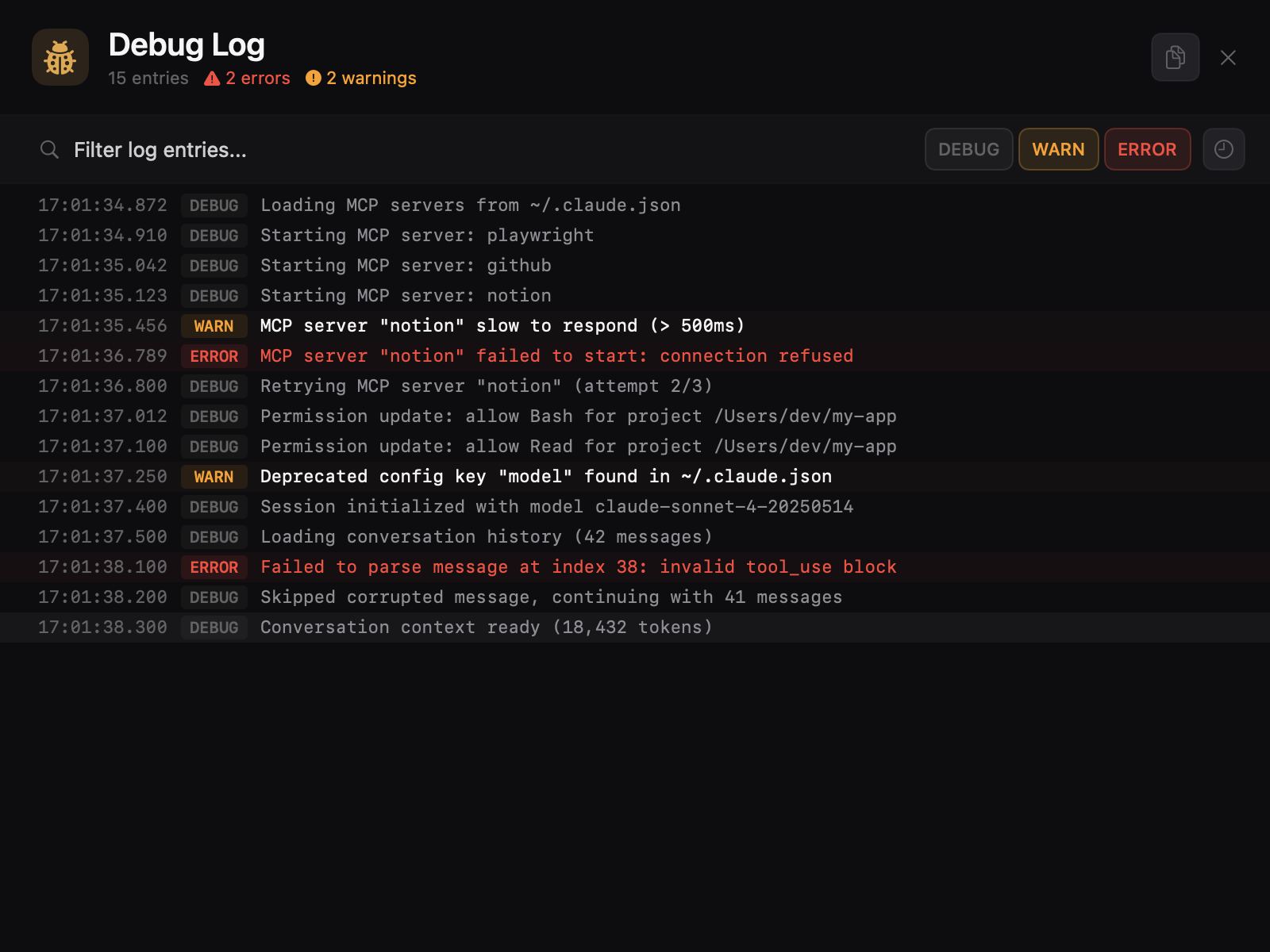Click the ERROR badge on the parse failure entry
This screenshot has height=952, width=1270.
pos(214,566)
